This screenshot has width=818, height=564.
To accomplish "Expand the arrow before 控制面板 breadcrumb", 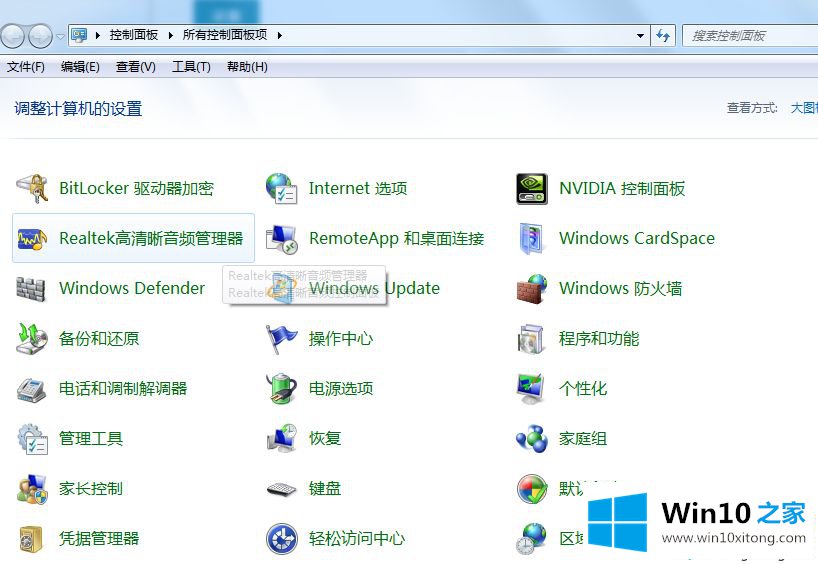I will (x=98, y=35).
